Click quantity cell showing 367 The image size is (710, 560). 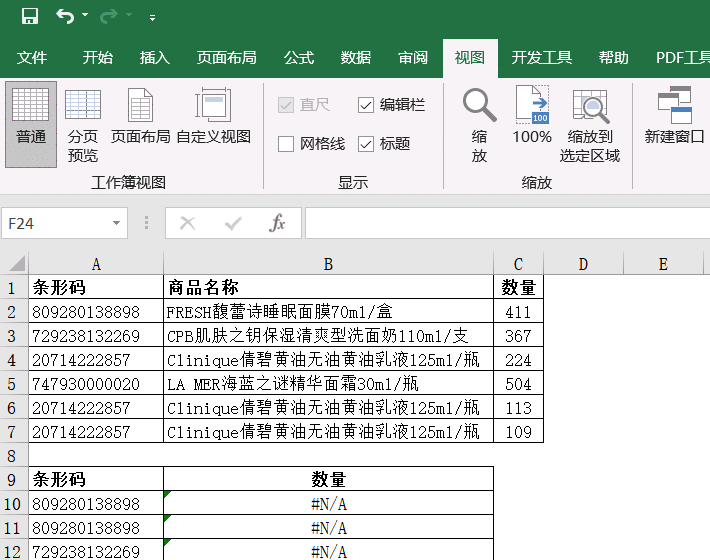coord(518,335)
